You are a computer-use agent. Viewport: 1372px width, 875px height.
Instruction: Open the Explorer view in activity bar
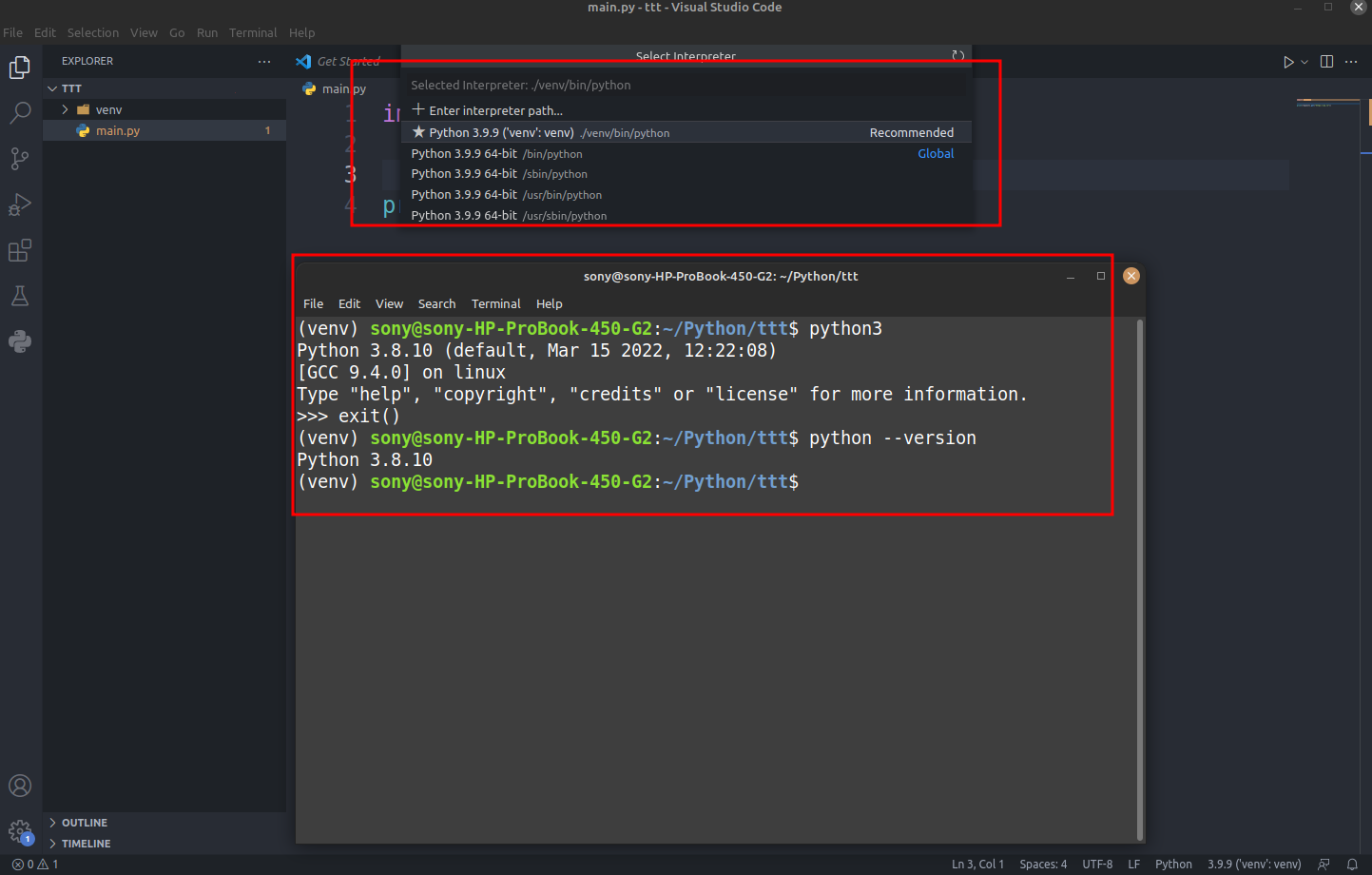20,68
